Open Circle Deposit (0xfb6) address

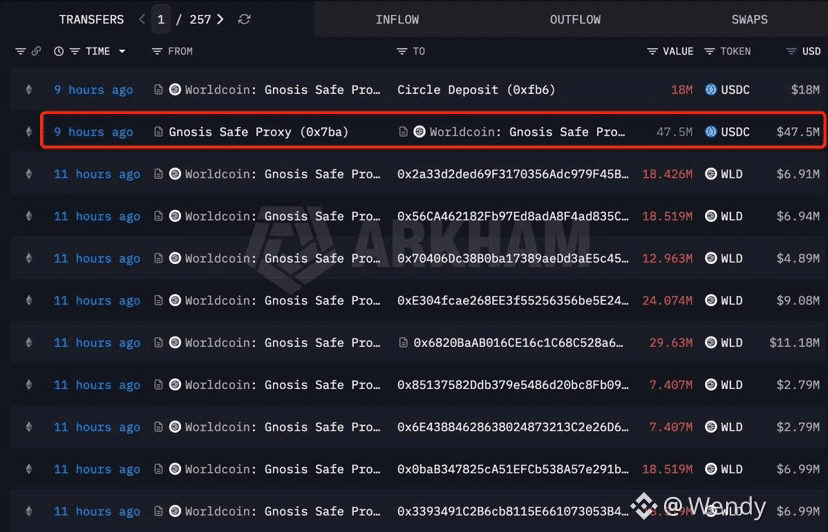click(x=476, y=90)
